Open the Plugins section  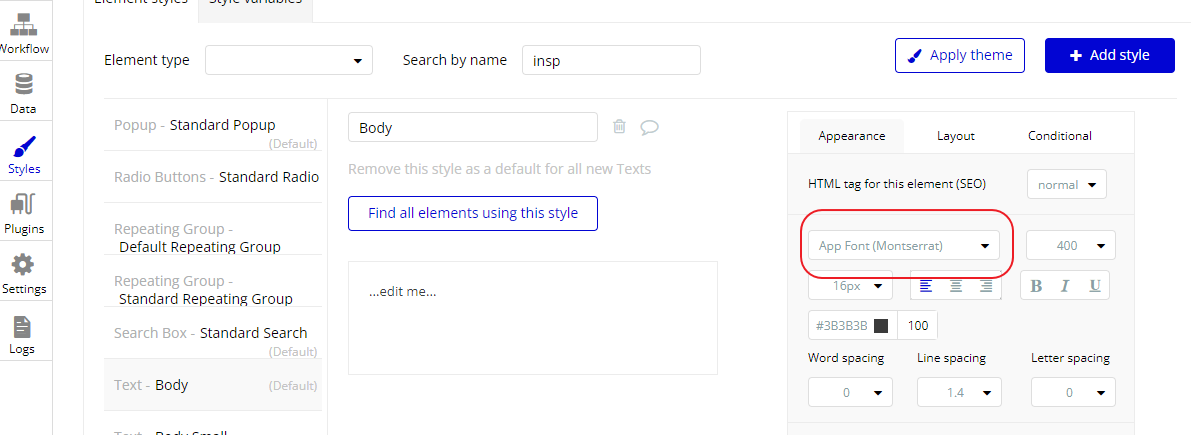[24, 213]
